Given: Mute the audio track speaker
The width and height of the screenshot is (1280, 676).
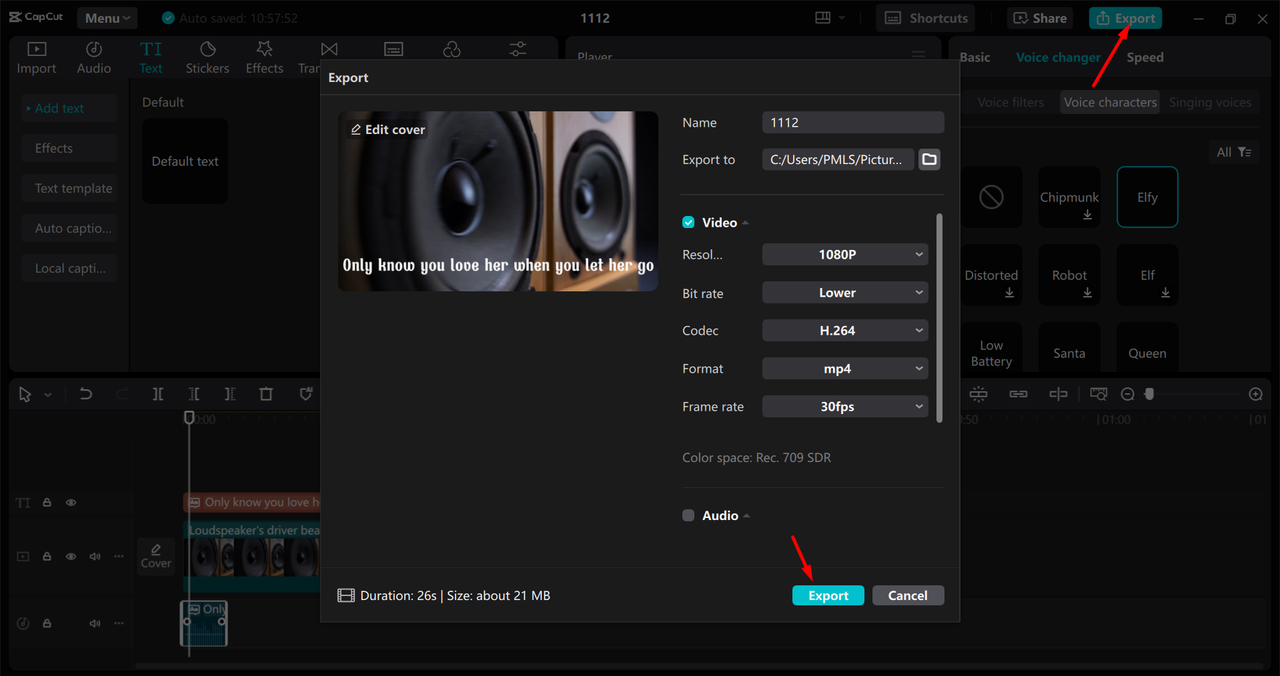Looking at the screenshot, I should tap(95, 623).
